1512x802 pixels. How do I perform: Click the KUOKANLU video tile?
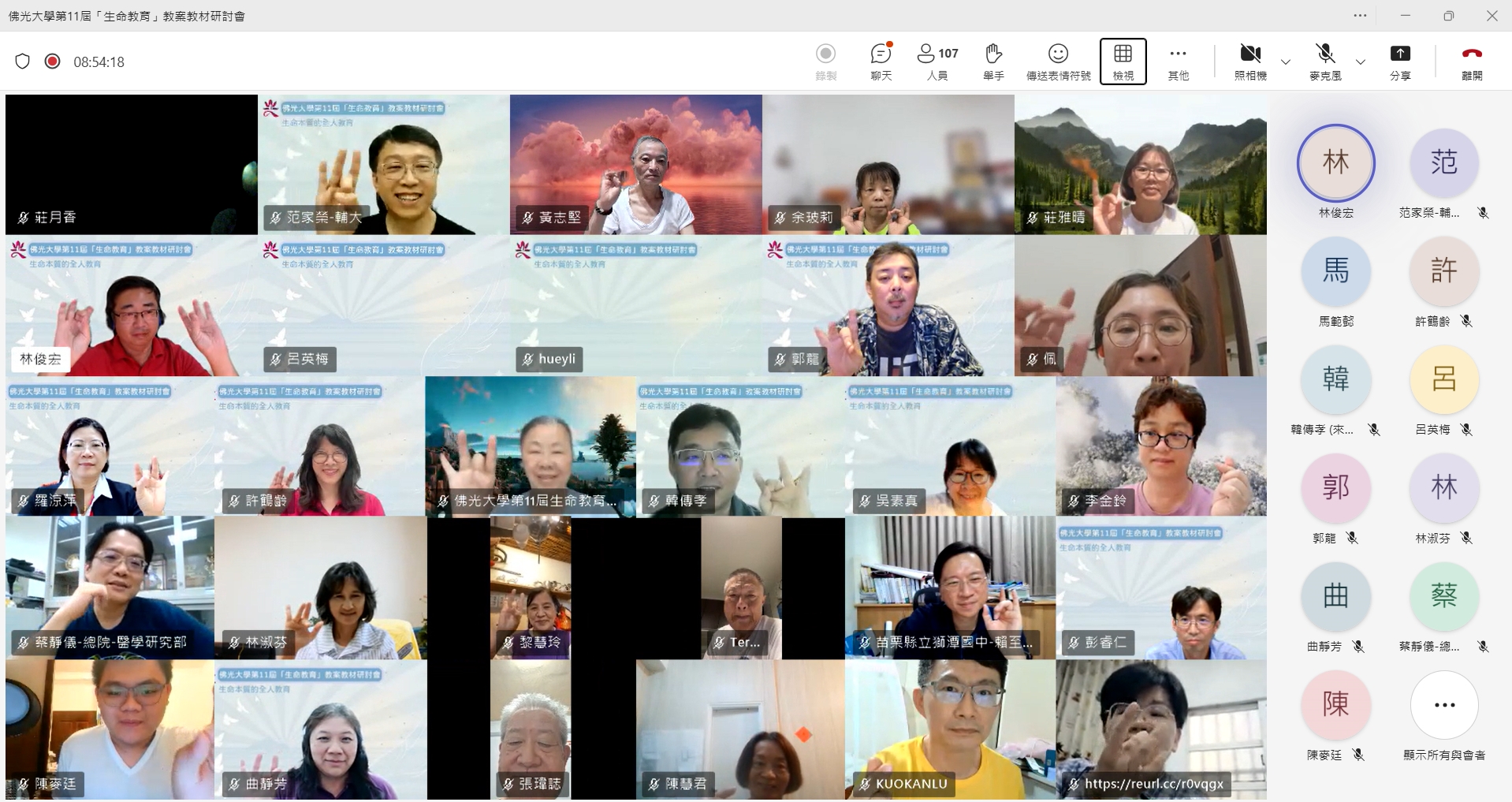pos(950,729)
